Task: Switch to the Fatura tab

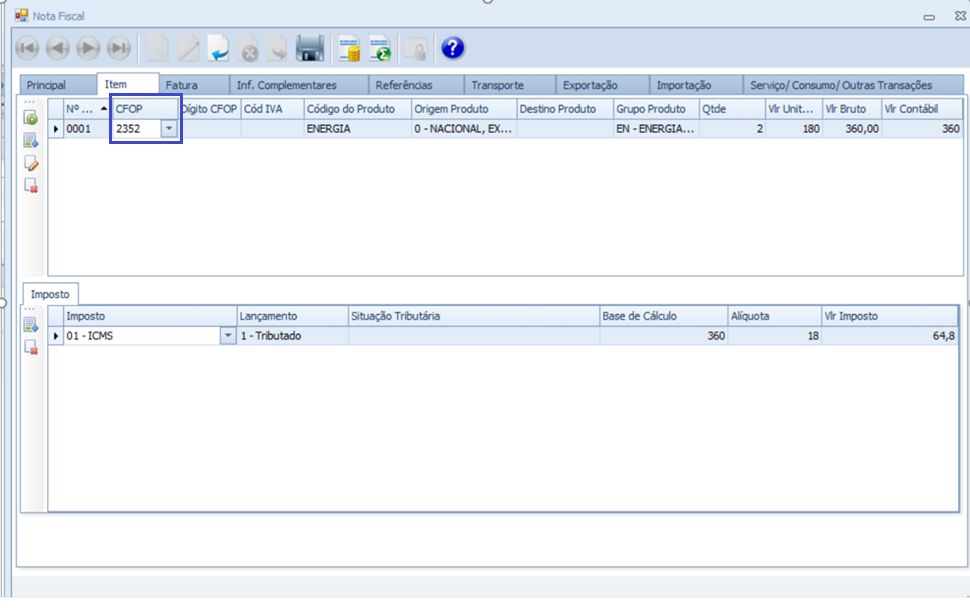Action: click(x=182, y=85)
